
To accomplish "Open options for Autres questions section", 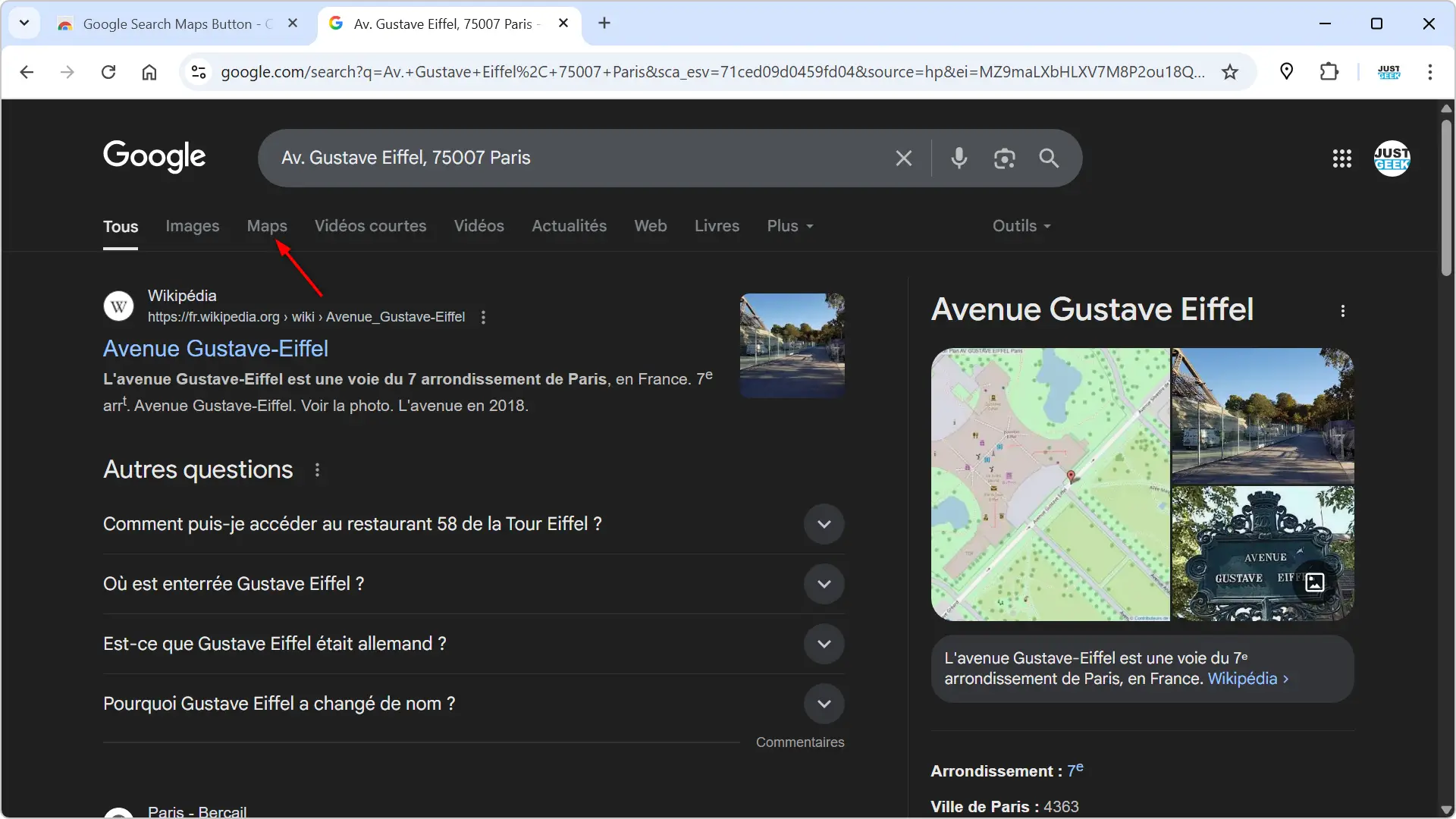I will [317, 470].
